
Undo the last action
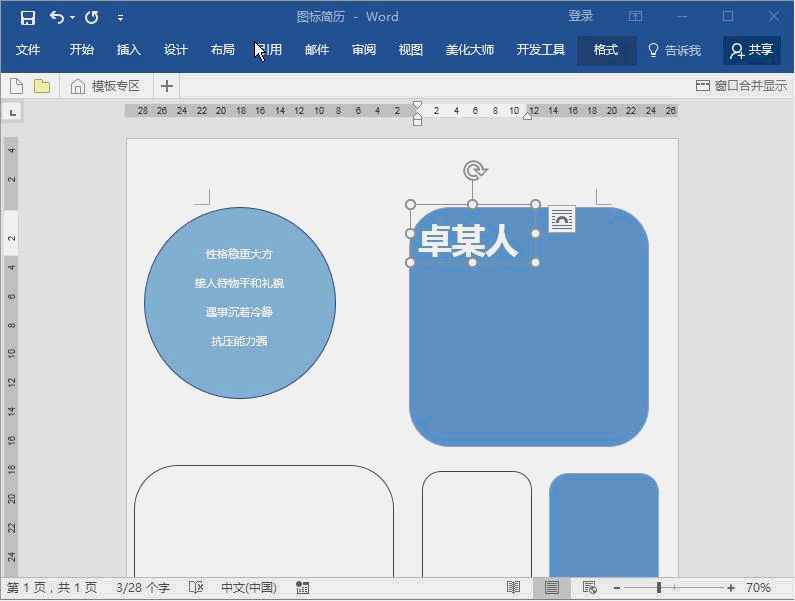pos(56,18)
